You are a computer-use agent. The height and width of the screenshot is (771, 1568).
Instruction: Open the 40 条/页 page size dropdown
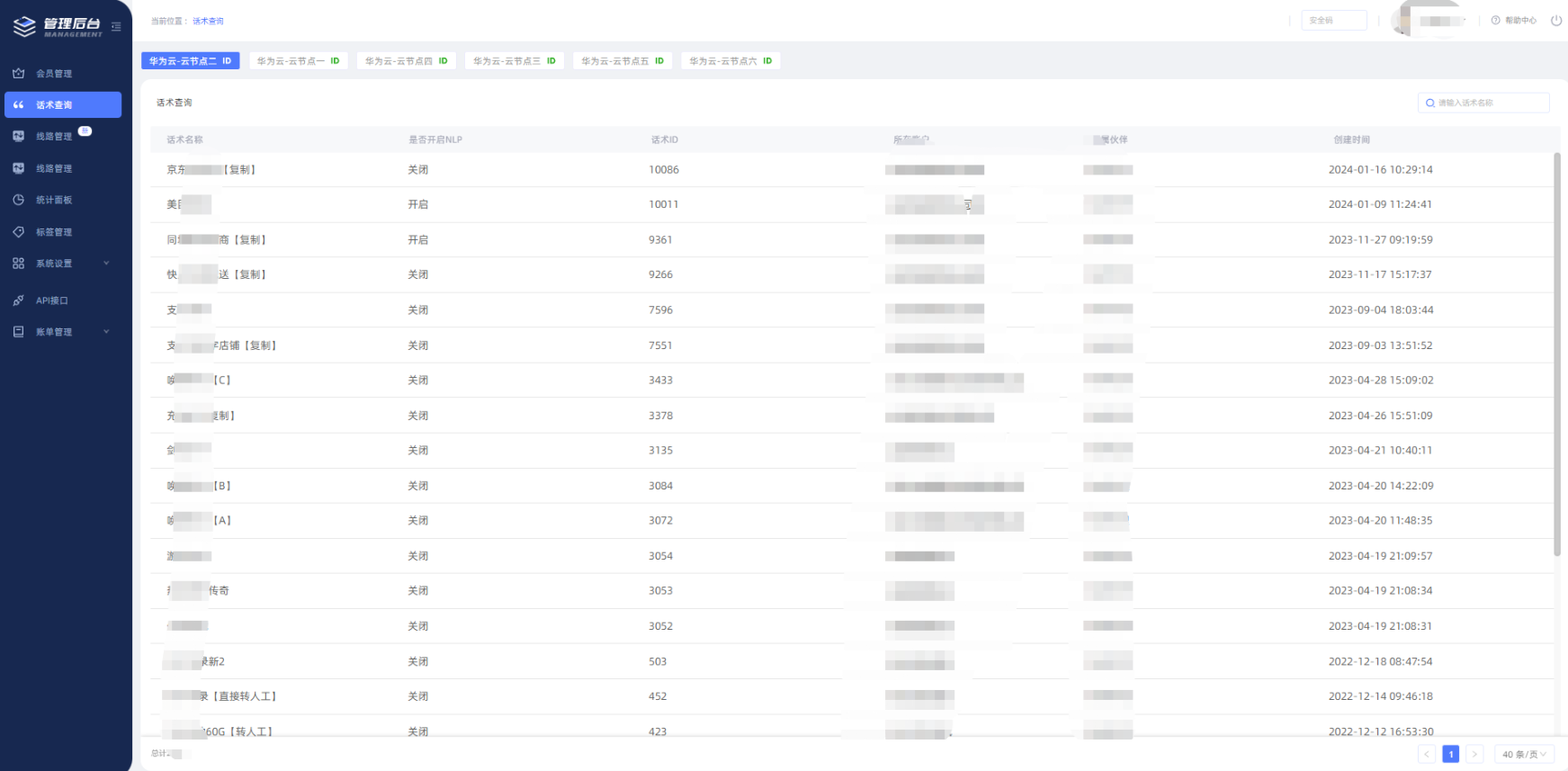pos(1524,754)
